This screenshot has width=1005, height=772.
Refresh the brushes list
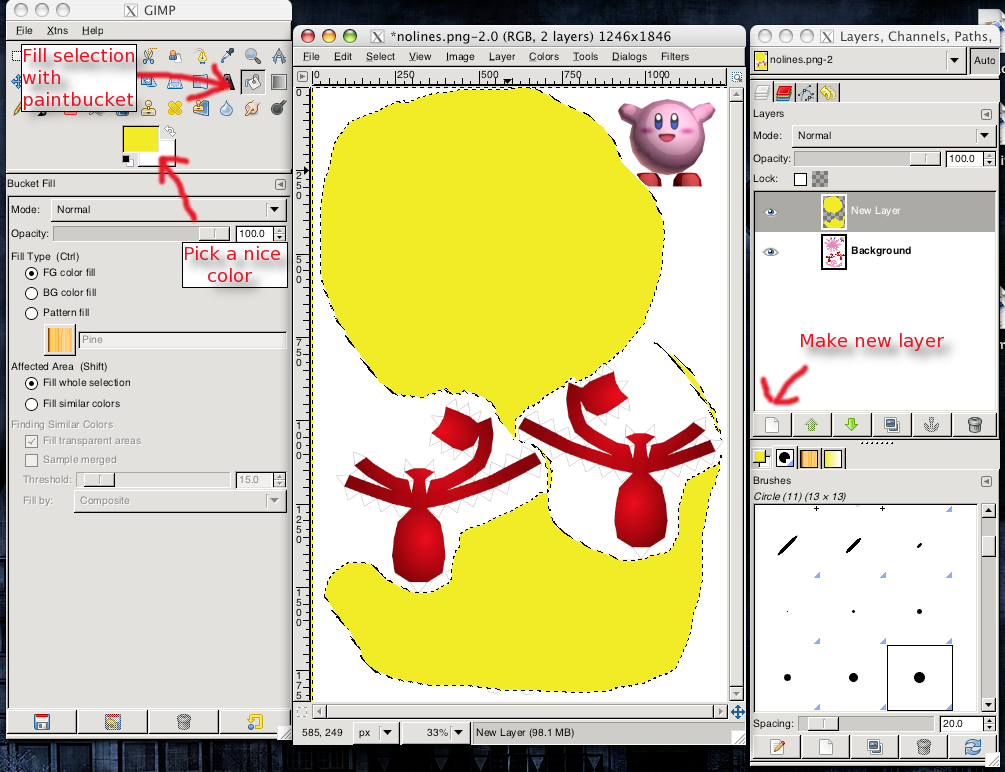pyautogui.click(x=972, y=746)
